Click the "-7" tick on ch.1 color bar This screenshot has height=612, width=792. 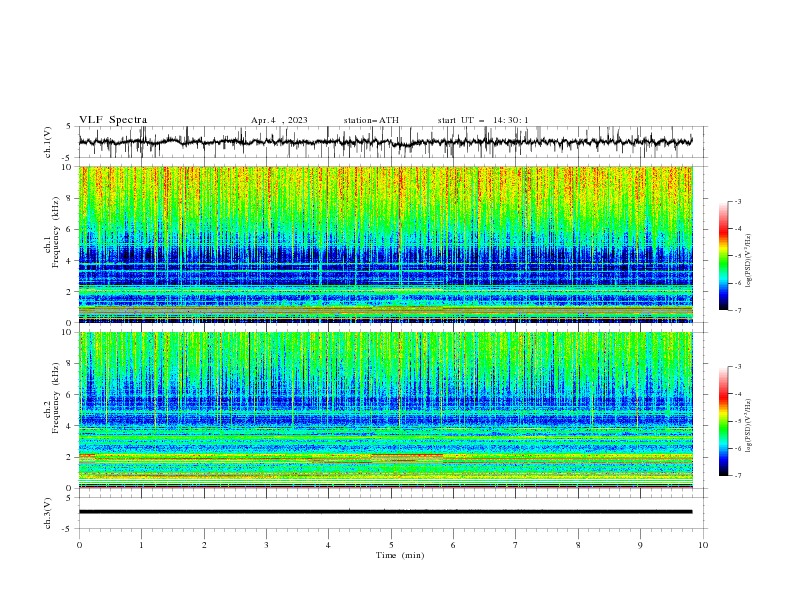737,310
